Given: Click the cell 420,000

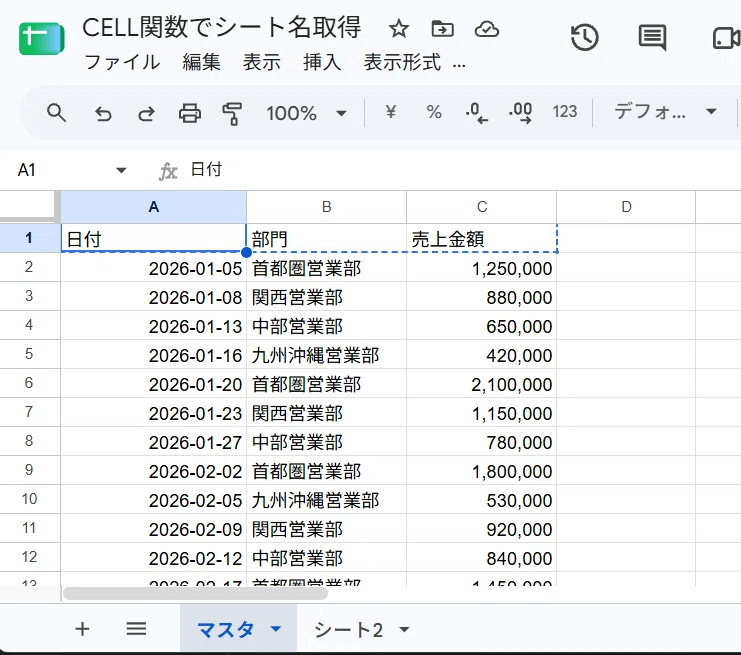Looking at the screenshot, I should (x=482, y=355).
